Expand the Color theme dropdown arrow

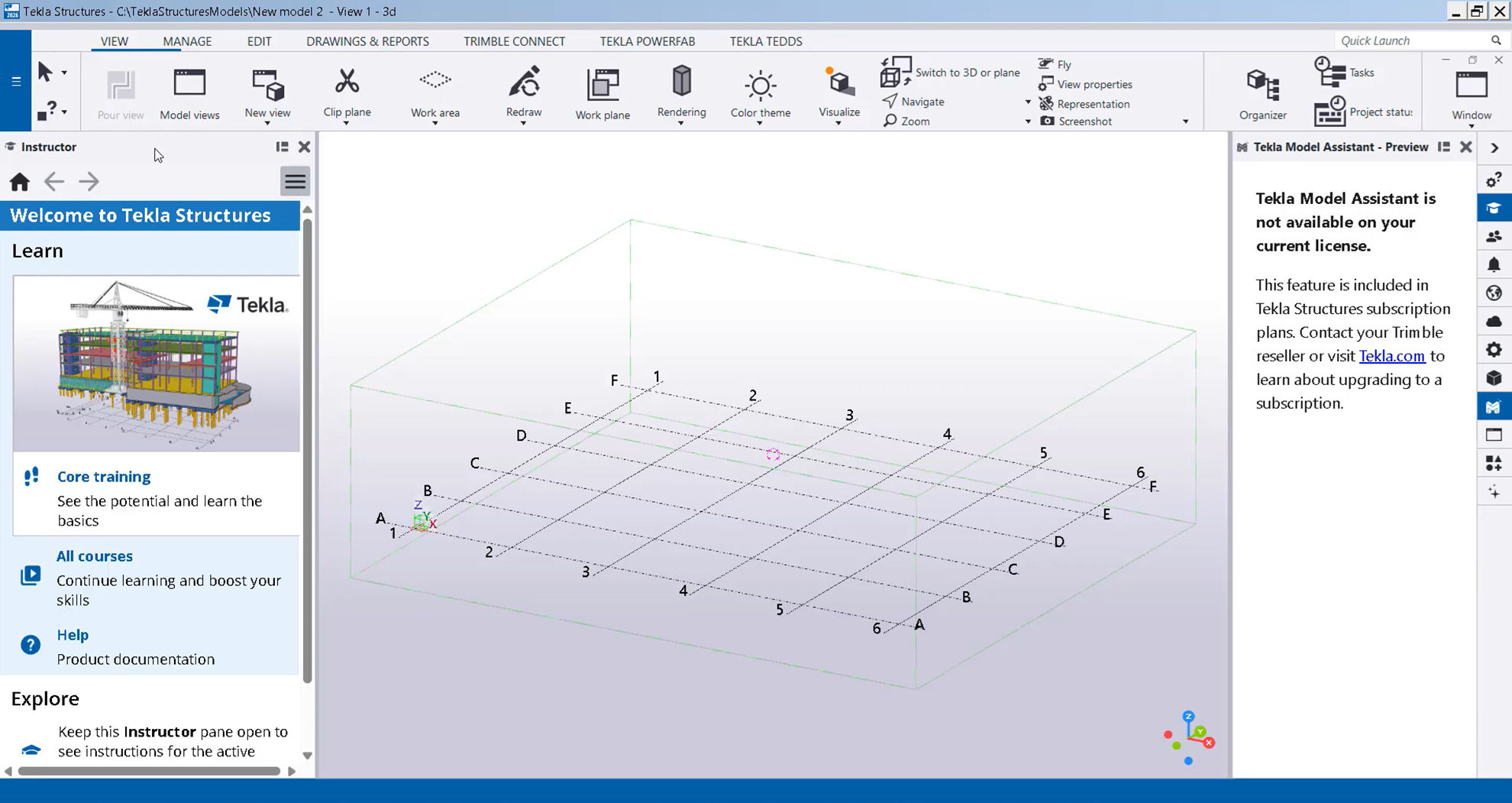(760, 123)
